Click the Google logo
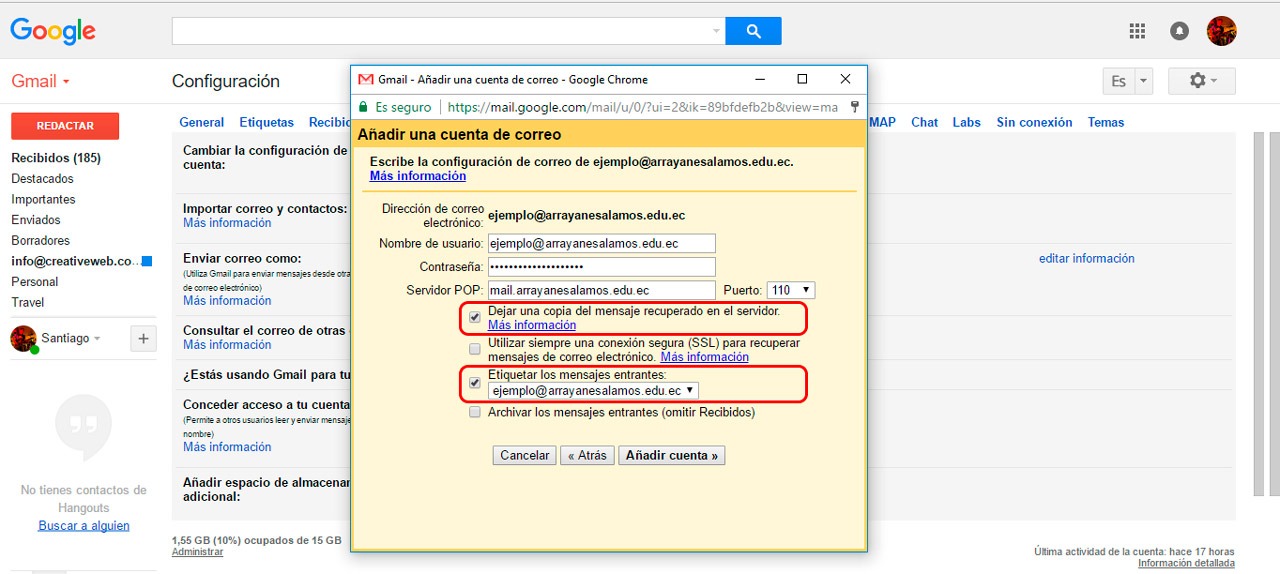This screenshot has height=574, width=1280. coord(53,32)
